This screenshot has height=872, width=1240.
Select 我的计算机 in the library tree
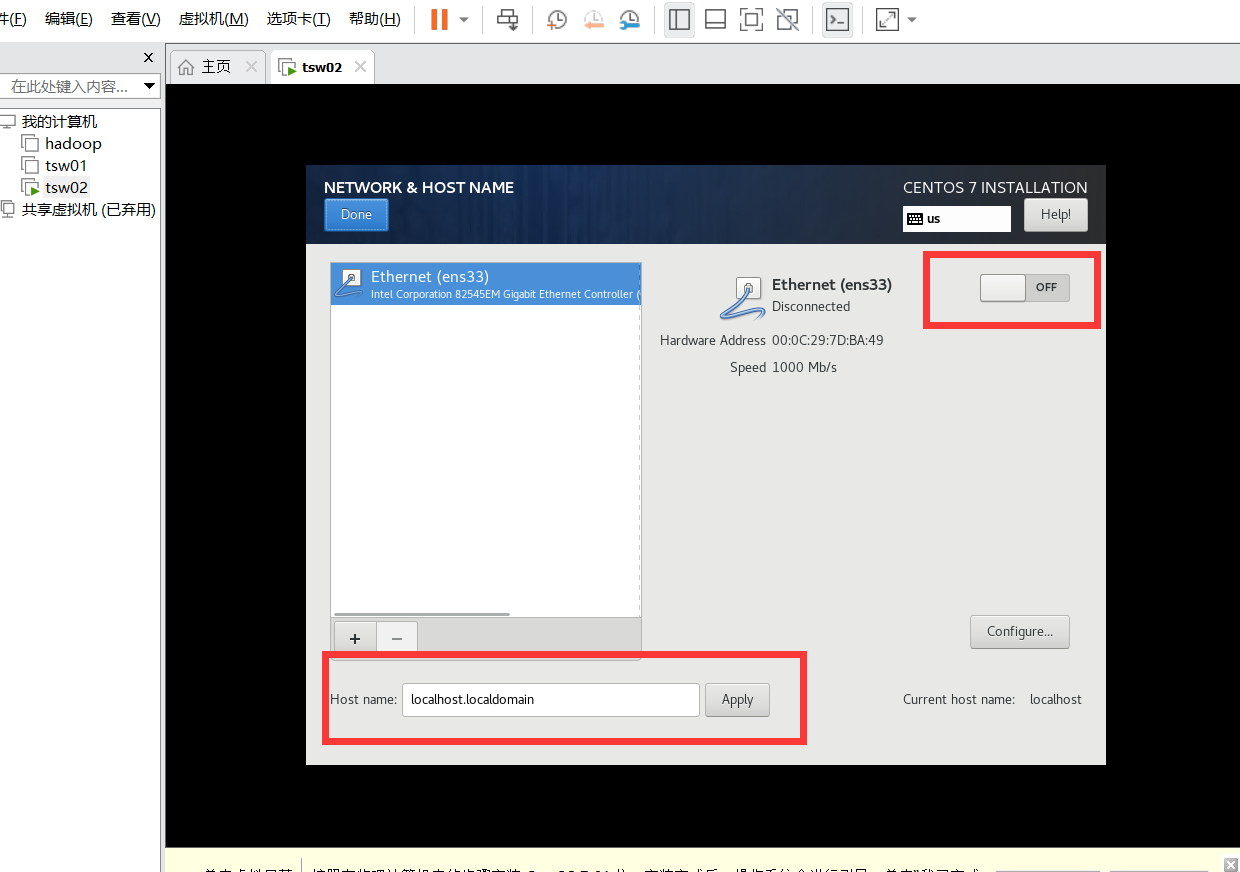point(60,121)
